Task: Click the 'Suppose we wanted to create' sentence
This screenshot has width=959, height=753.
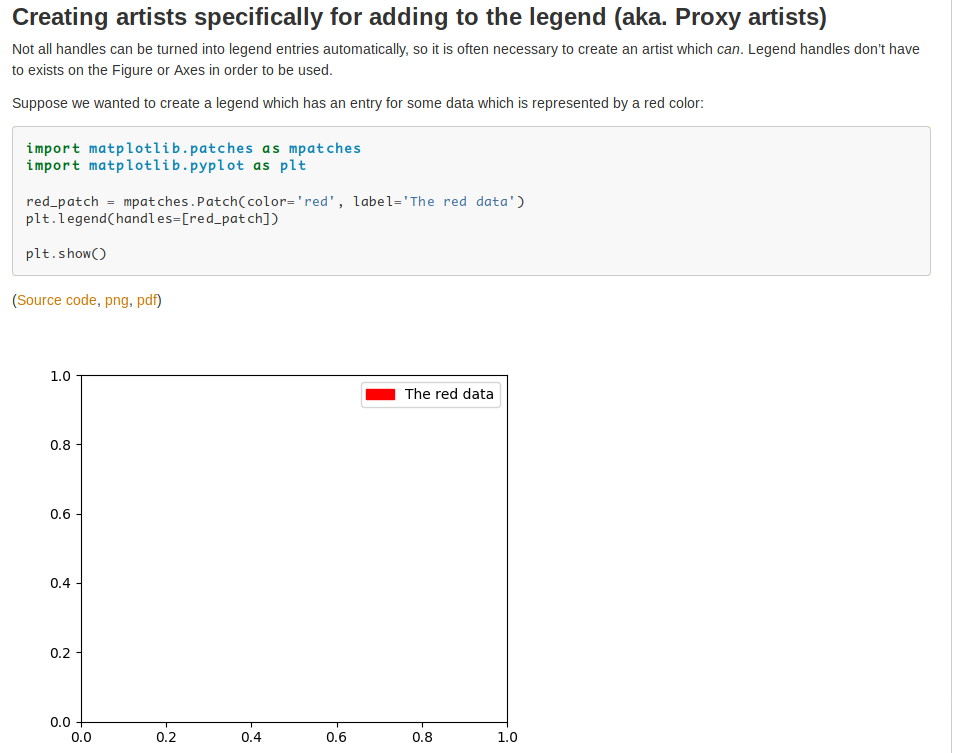Action: [358, 103]
